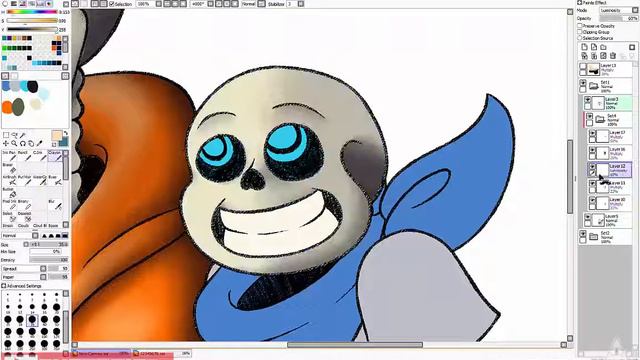The height and width of the screenshot is (360, 640).
Task: Adjust the layer Opacity slider
Action: [x=618, y=19]
